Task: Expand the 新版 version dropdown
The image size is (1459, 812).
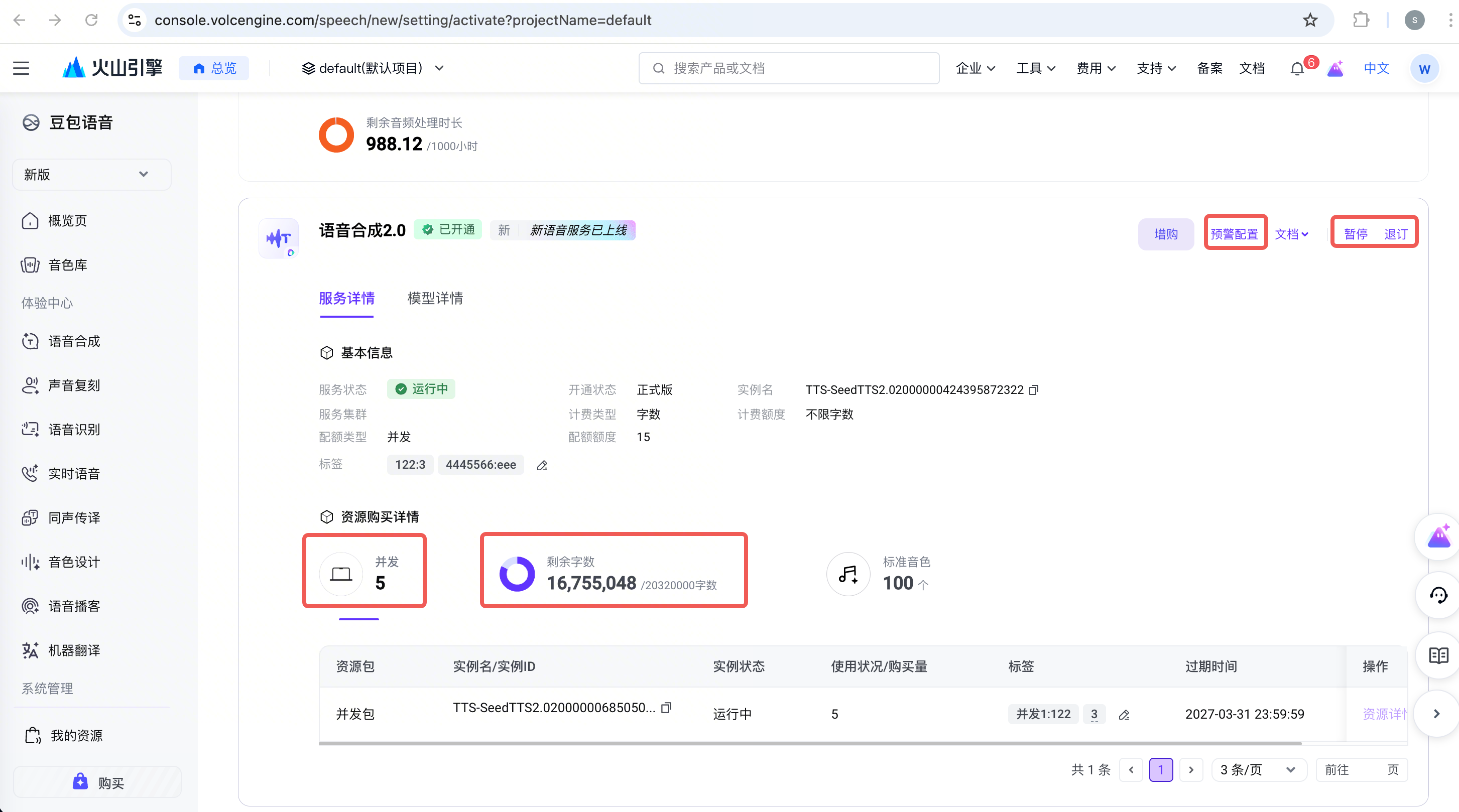Action: [x=92, y=175]
